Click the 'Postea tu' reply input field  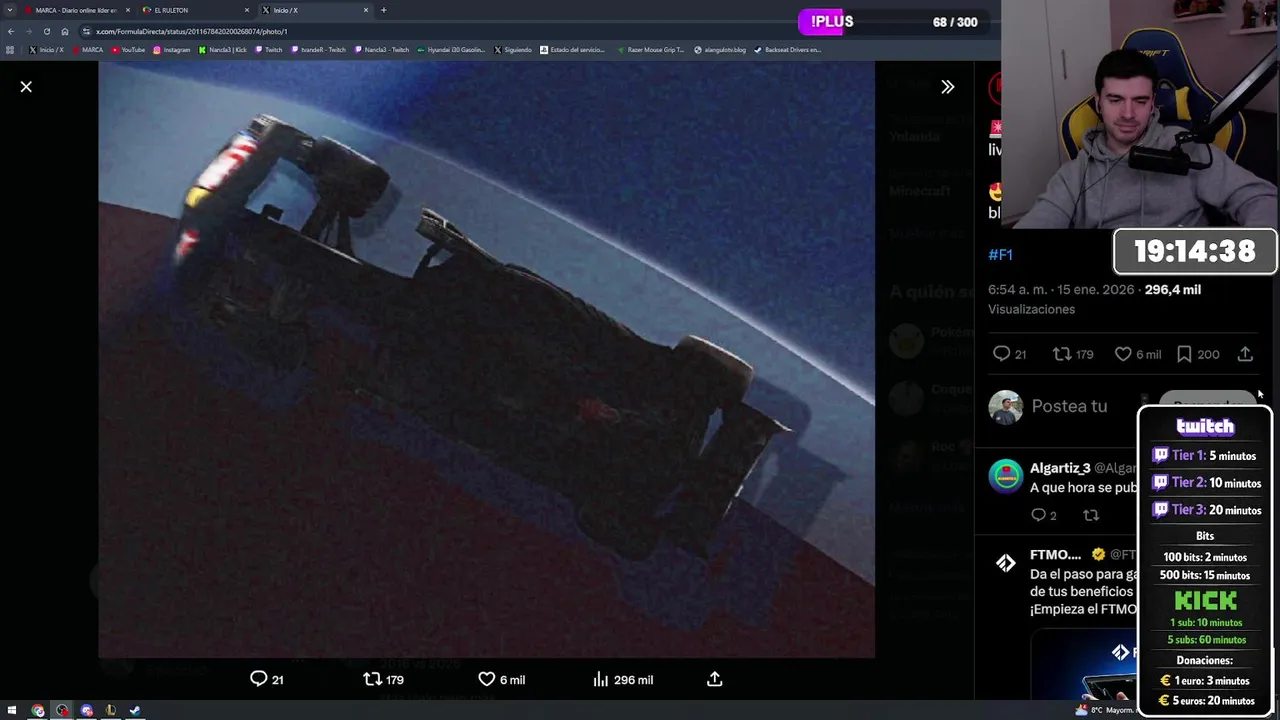click(1069, 406)
